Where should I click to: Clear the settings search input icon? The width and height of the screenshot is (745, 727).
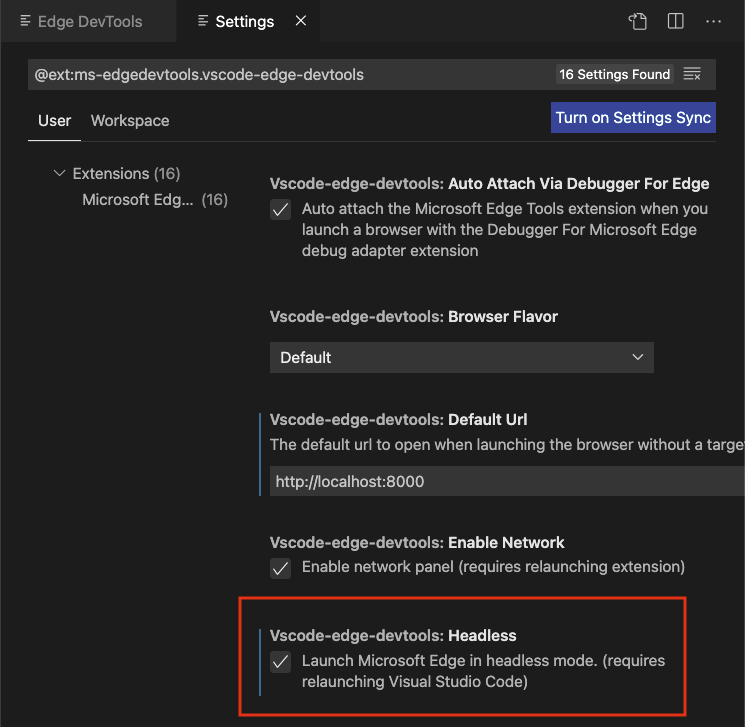click(x=692, y=74)
